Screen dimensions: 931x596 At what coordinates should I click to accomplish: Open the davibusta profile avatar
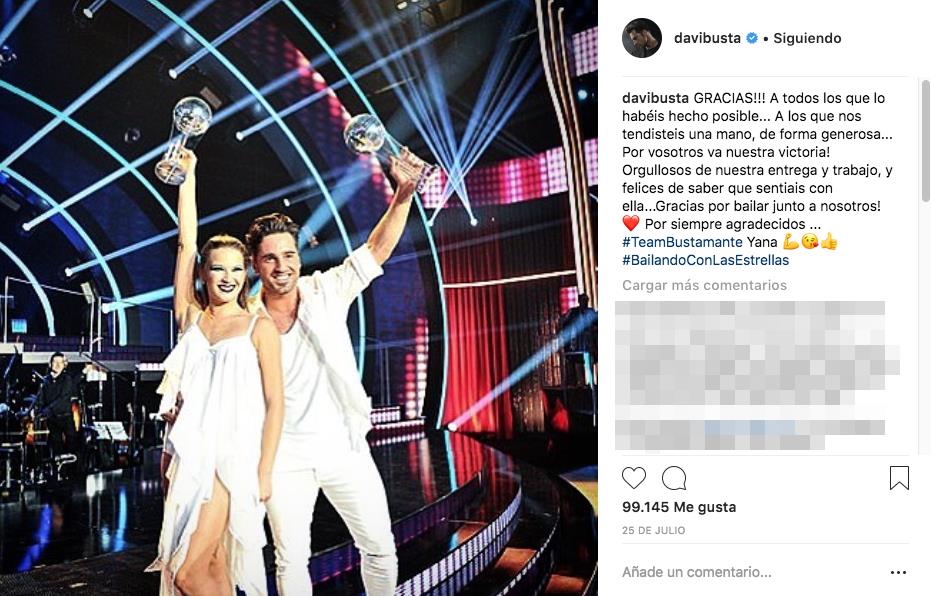642,38
